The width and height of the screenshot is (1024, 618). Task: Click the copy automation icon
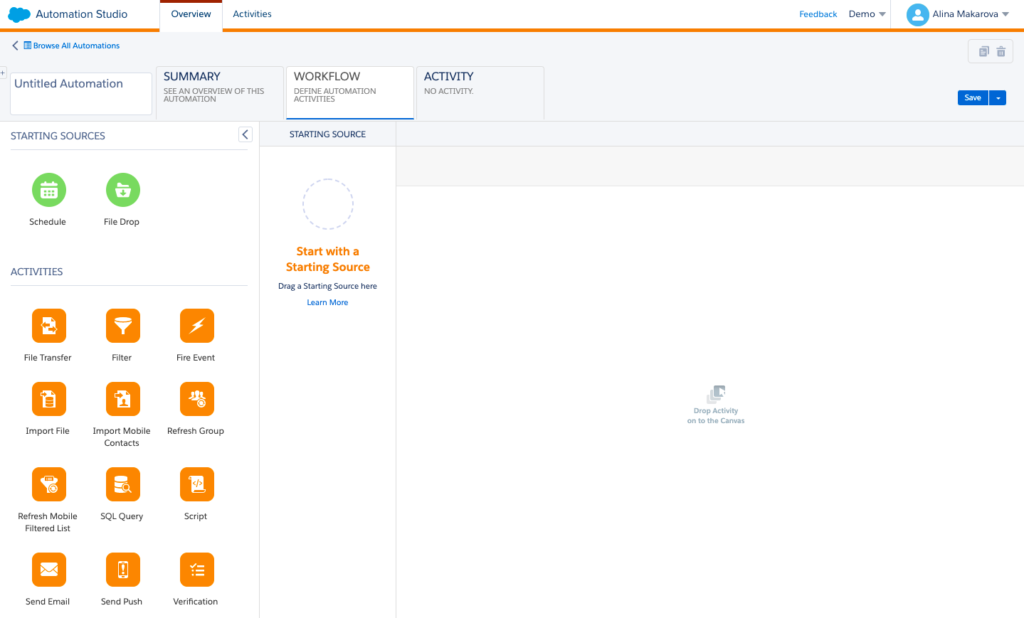pyautogui.click(x=983, y=52)
